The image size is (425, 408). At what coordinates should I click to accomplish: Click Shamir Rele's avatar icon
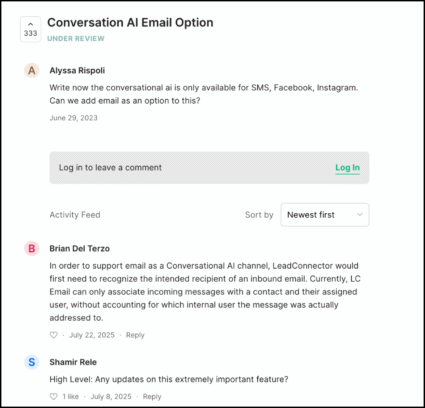(32, 362)
